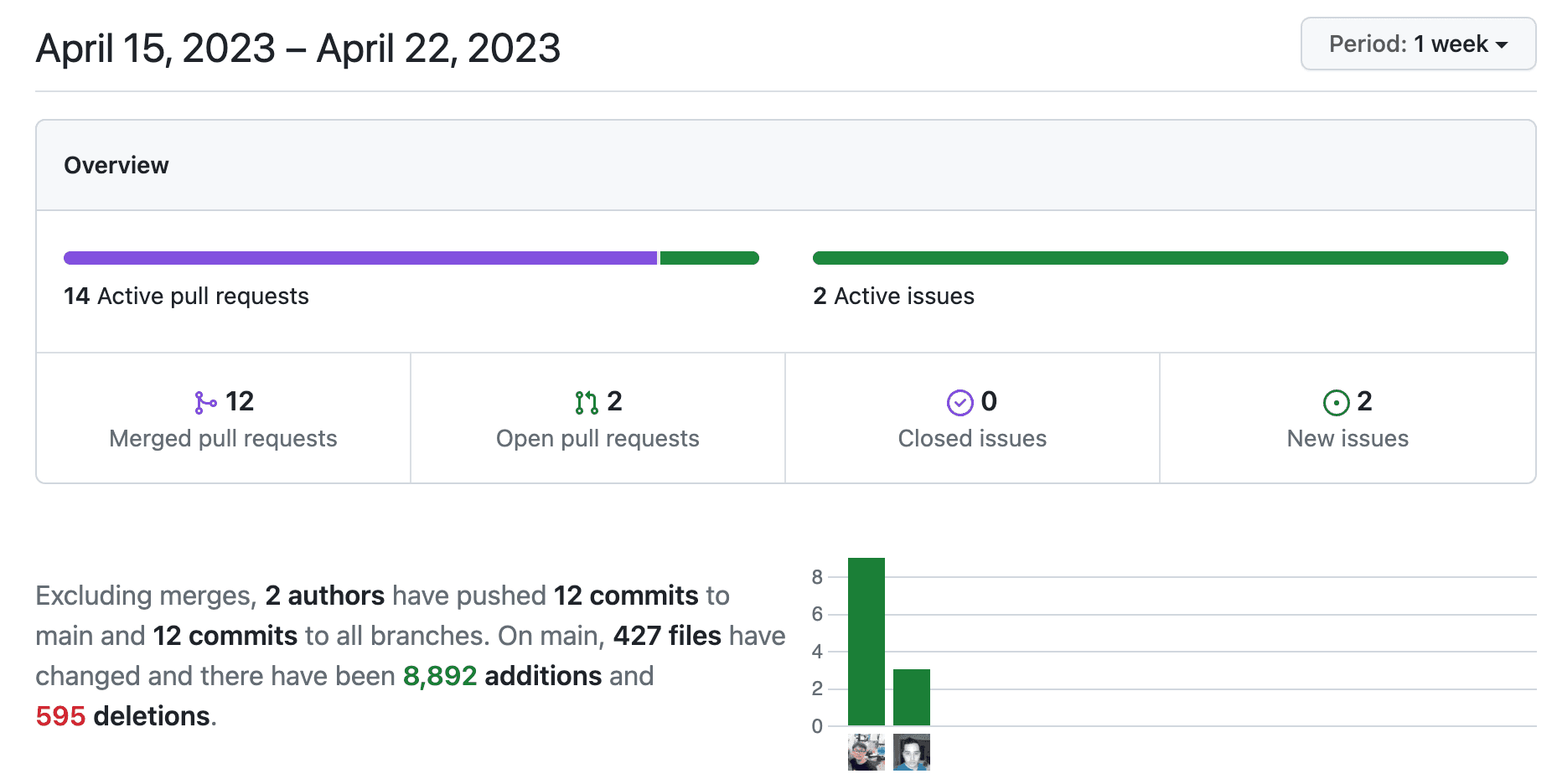Click the red 595 deletions number
The image size is (1557, 784).
(60, 716)
